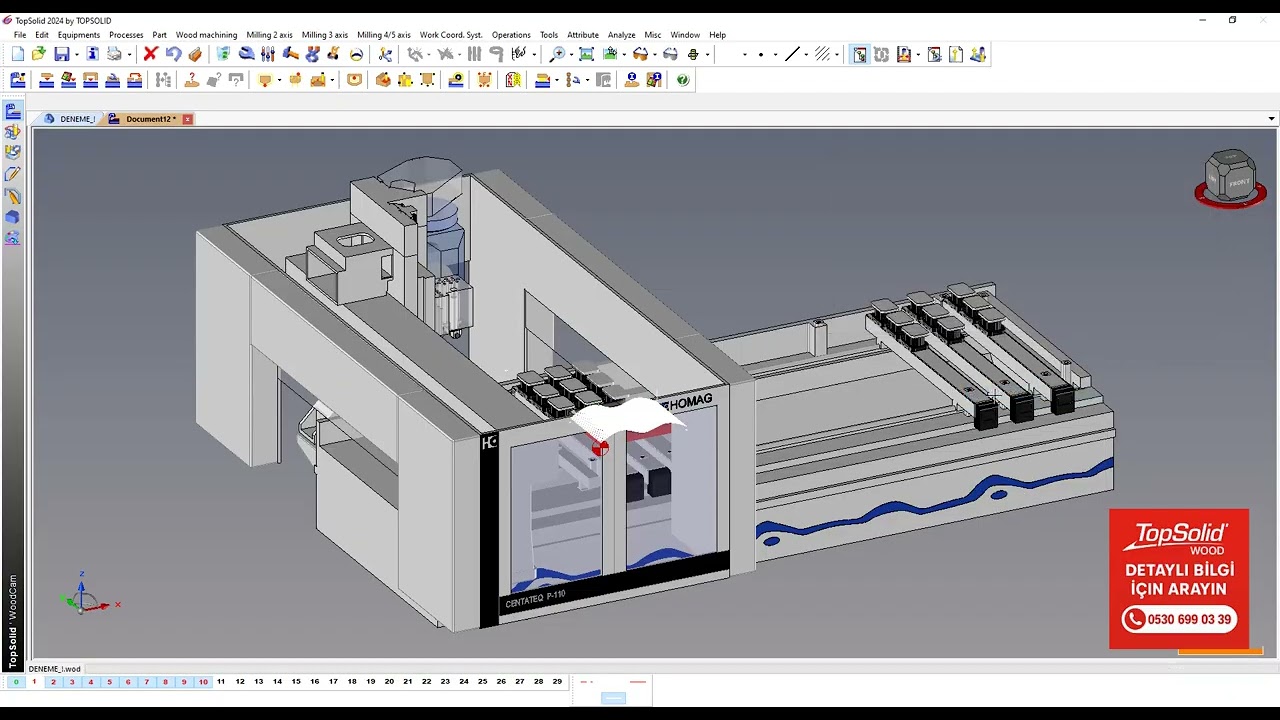The image size is (1280, 720).
Task: Open help with the green question mark icon
Action: [x=683, y=80]
